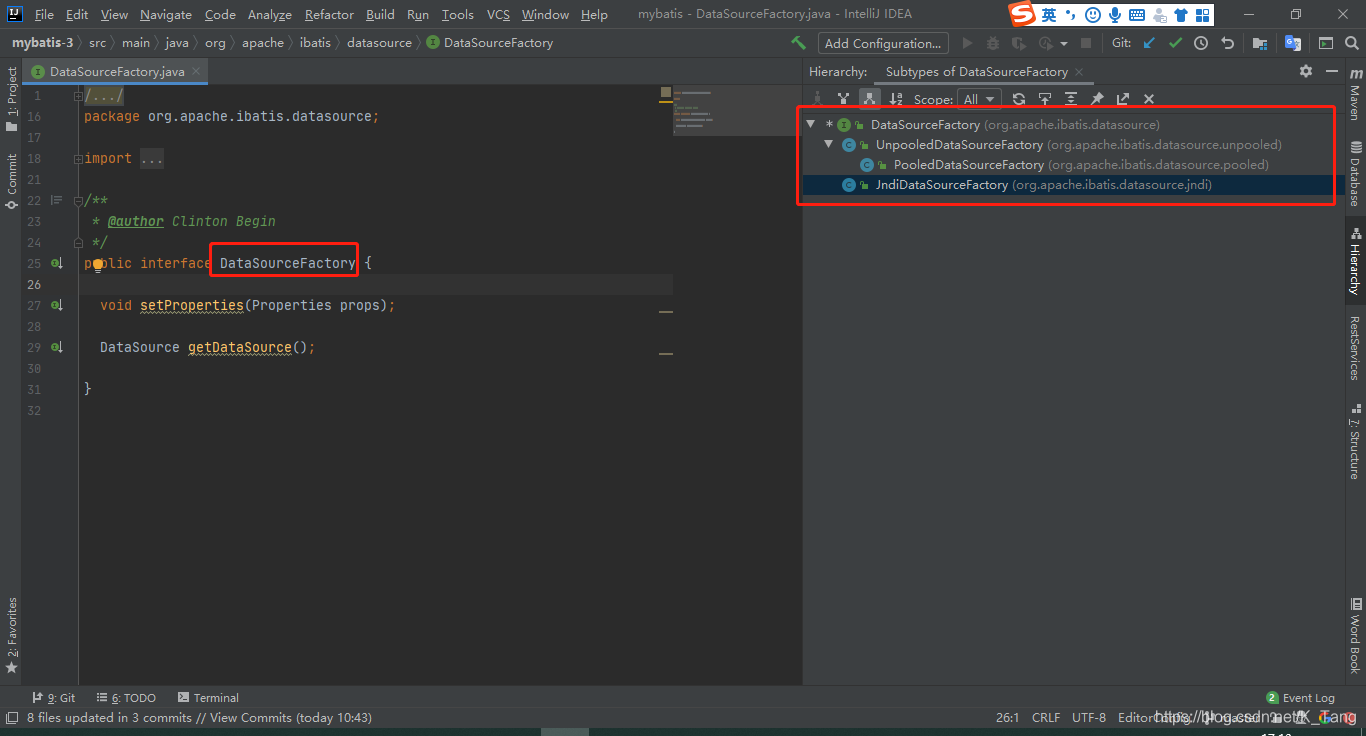1366x736 pixels.
Task: Open the Scope dropdown set to All
Action: (x=979, y=98)
